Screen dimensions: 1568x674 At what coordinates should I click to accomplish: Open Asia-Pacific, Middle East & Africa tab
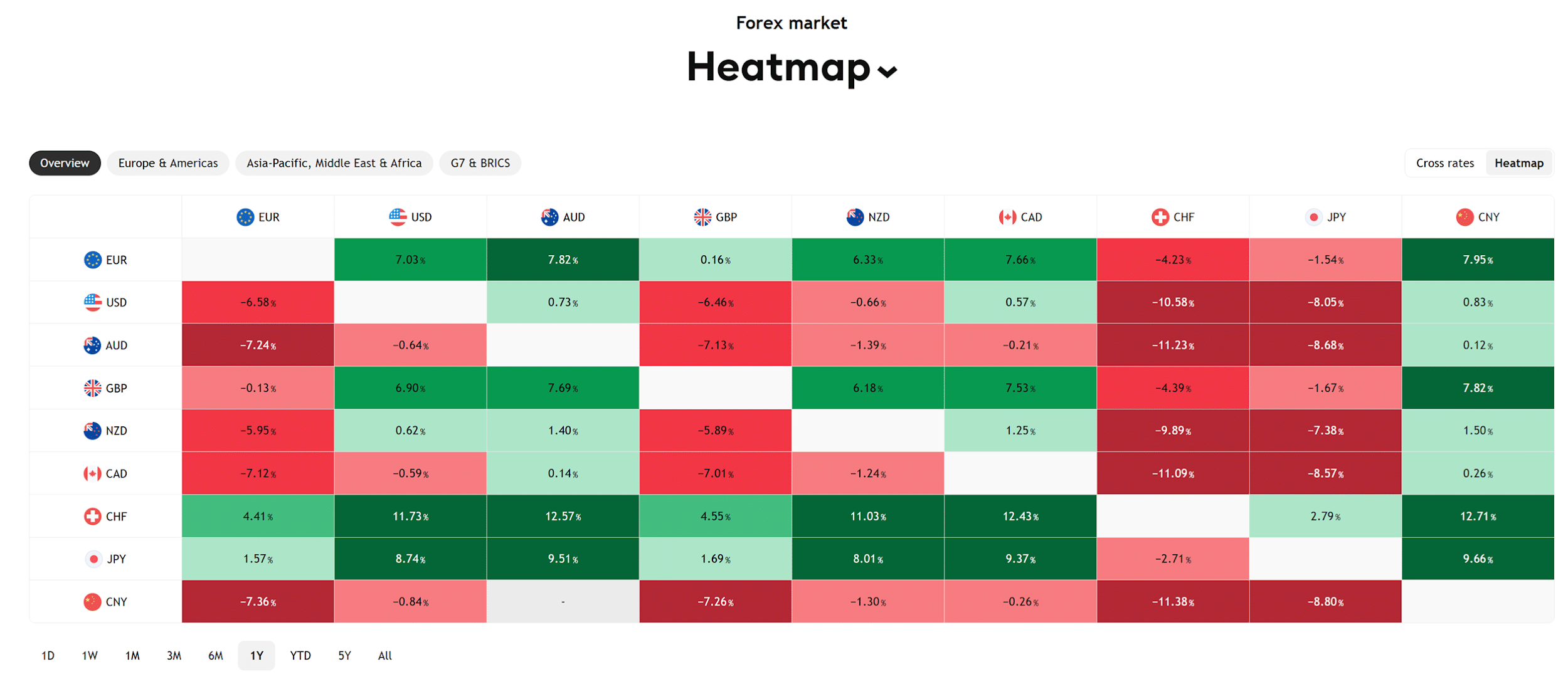coord(334,163)
